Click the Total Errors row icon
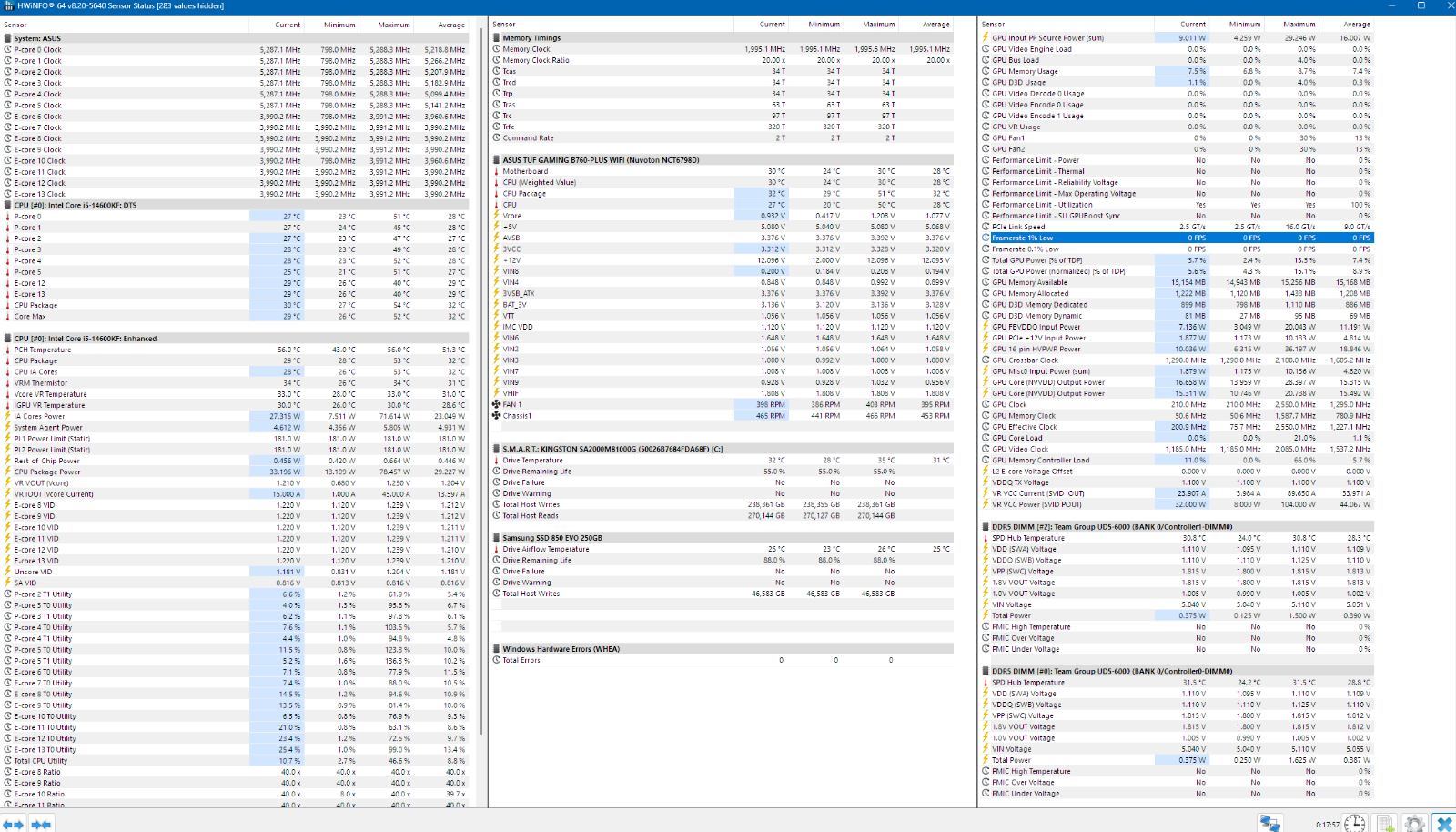This screenshot has height=832, width=1456. (x=497, y=660)
